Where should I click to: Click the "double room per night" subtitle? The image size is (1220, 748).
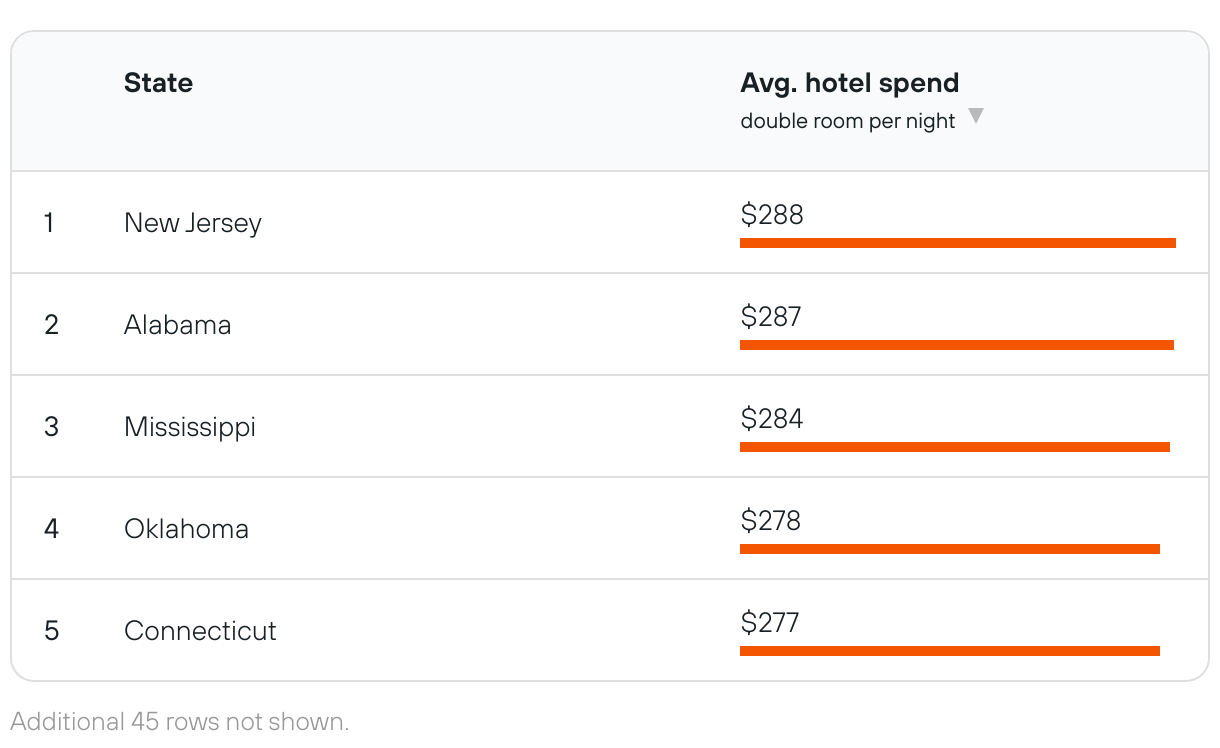847,121
